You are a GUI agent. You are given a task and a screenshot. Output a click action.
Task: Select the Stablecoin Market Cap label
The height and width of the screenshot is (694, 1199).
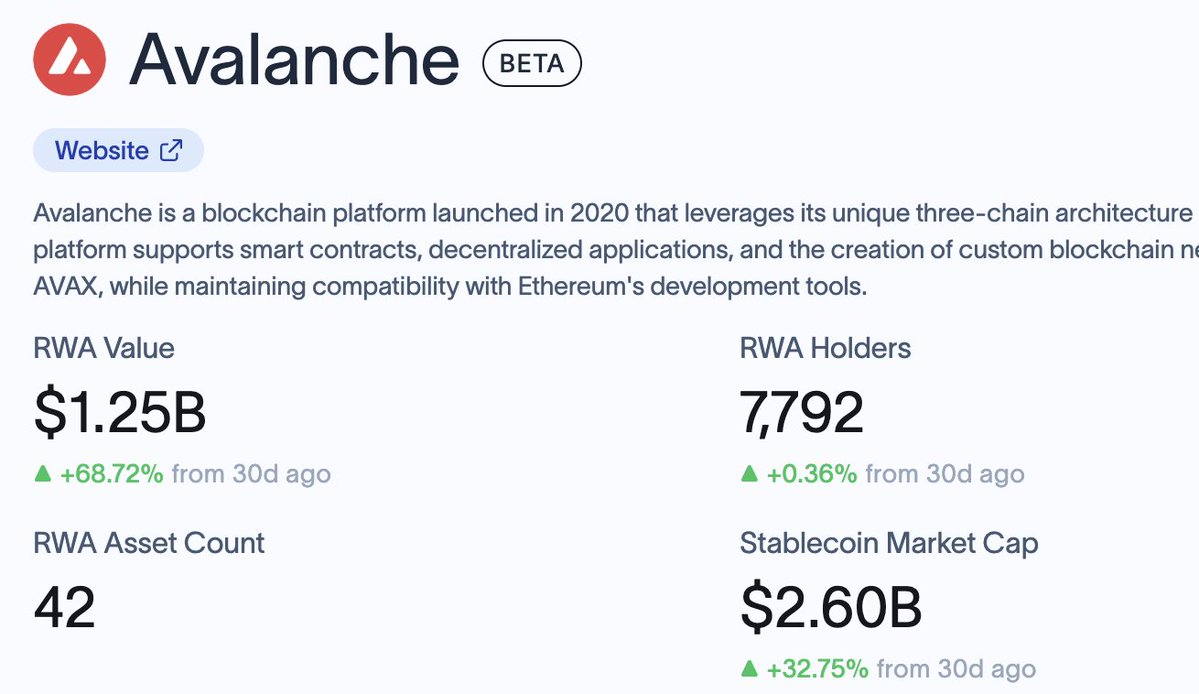pos(889,543)
